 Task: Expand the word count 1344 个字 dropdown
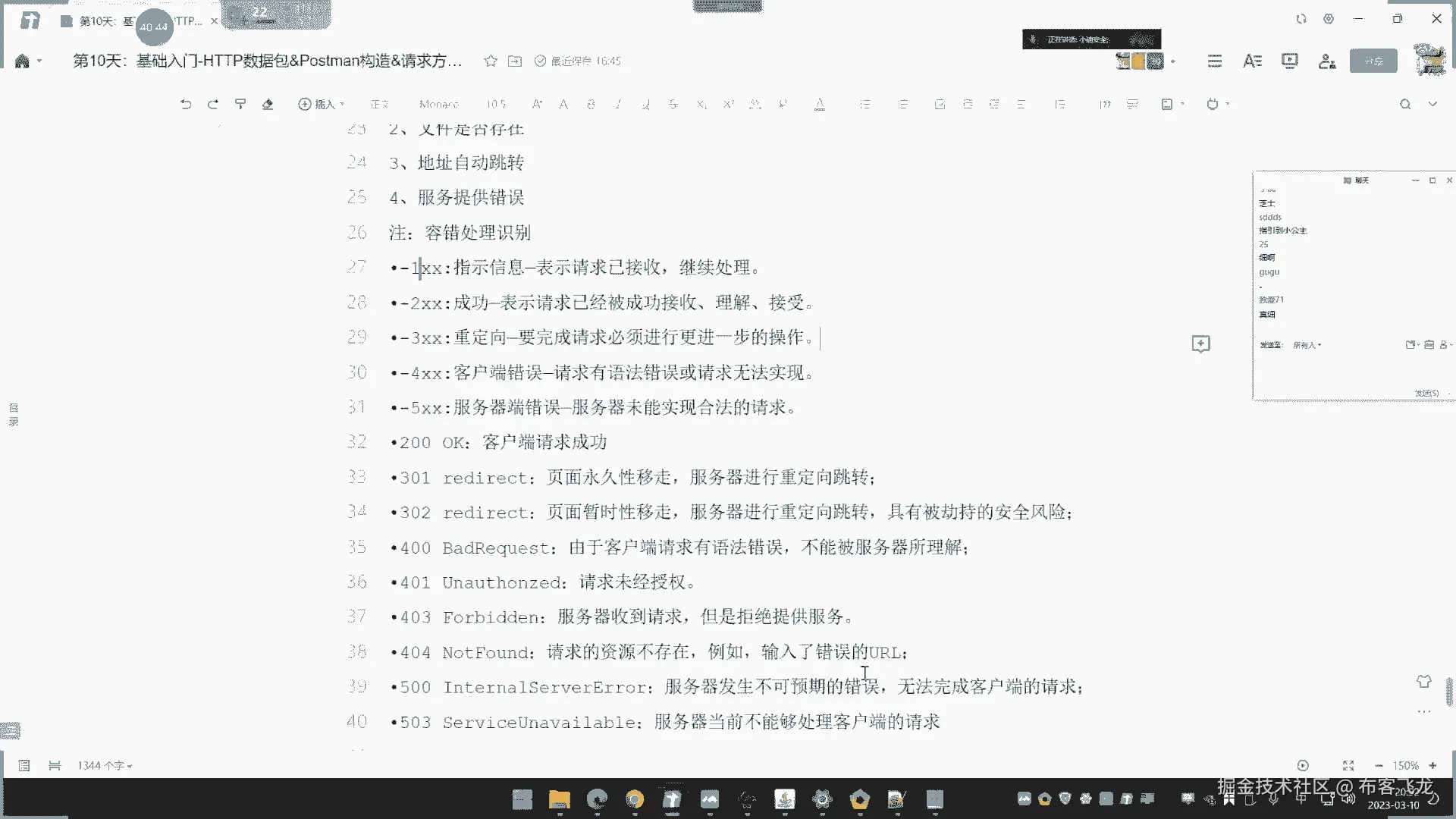pos(105,766)
